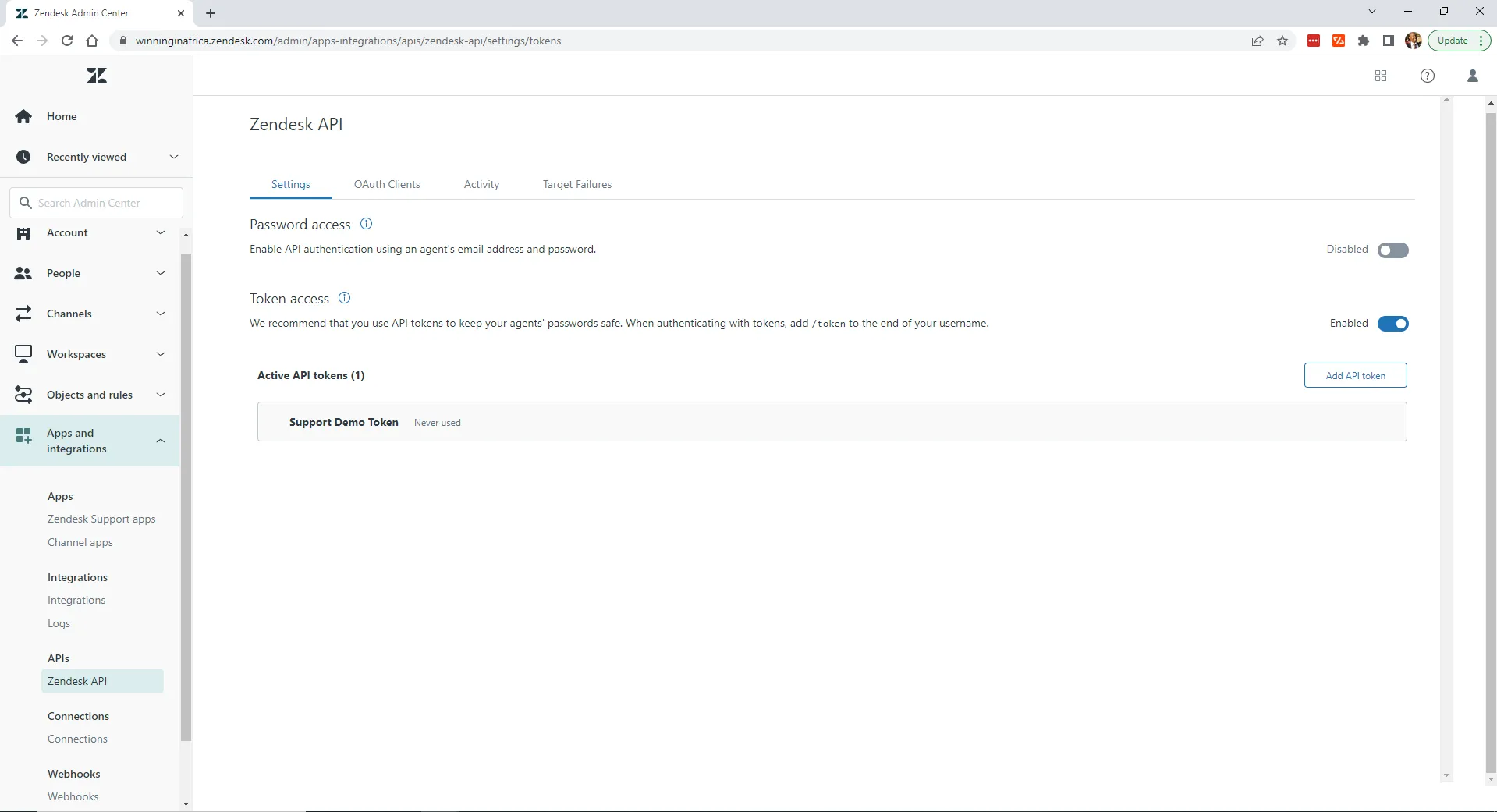The width and height of the screenshot is (1497, 812).
Task: Click the sidebar scrollbar down arrow
Action: point(186,803)
